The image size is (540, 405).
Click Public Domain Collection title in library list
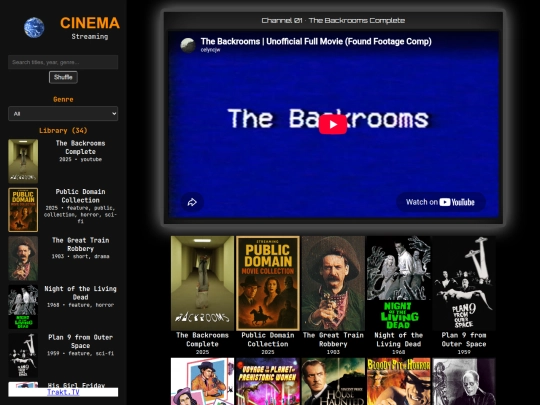pyautogui.click(x=80, y=196)
